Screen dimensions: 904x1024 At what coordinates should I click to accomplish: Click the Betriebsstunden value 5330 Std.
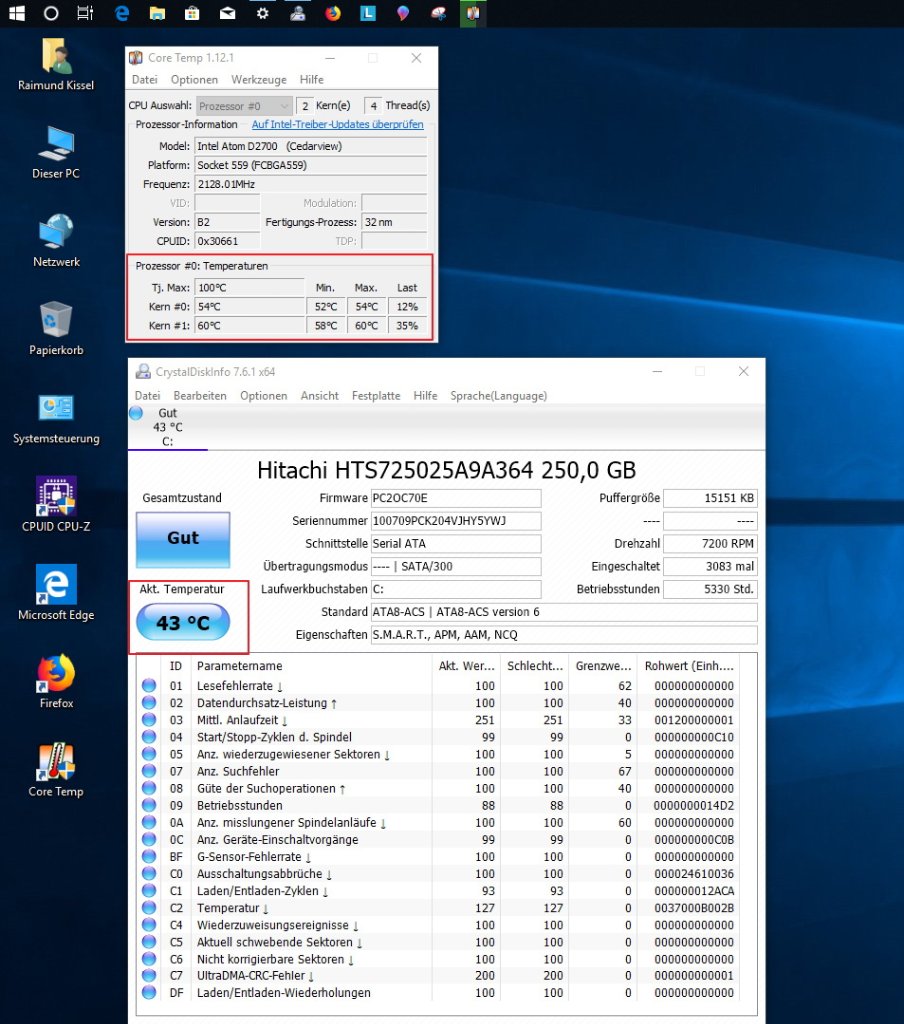click(710, 589)
